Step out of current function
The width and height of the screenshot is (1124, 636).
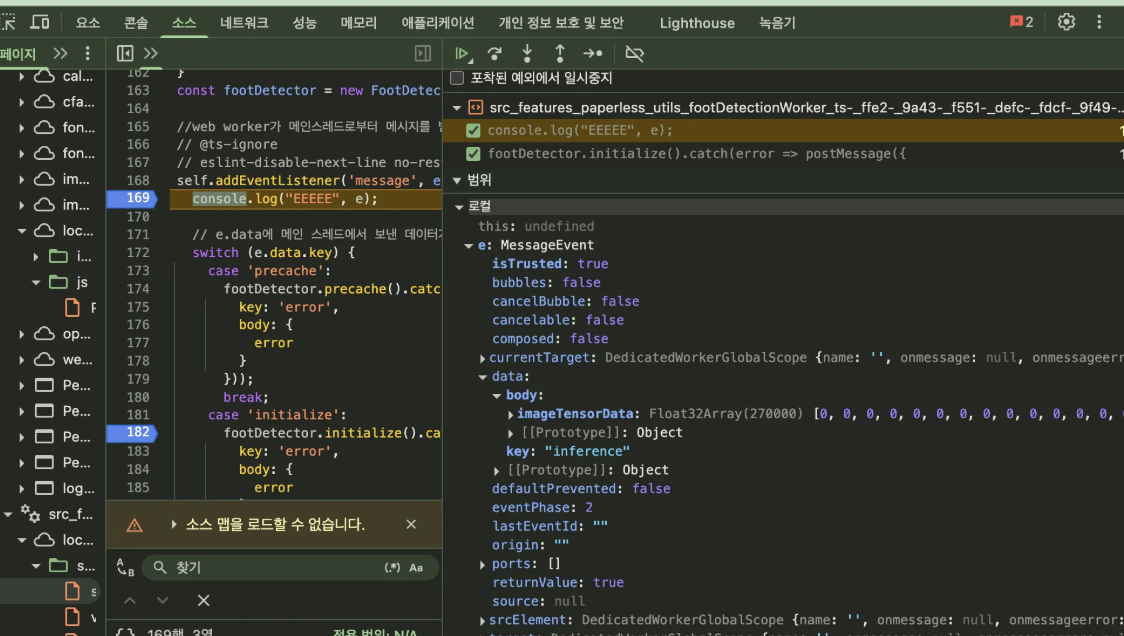click(x=560, y=54)
